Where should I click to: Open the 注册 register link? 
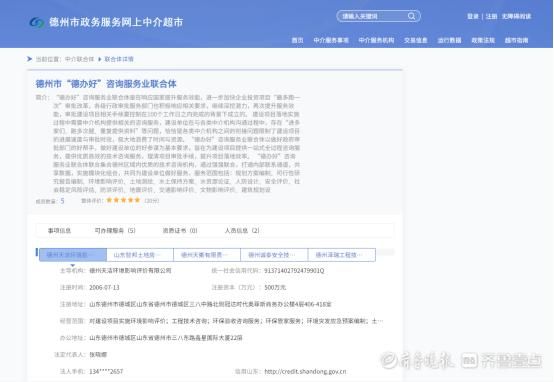(x=491, y=16)
